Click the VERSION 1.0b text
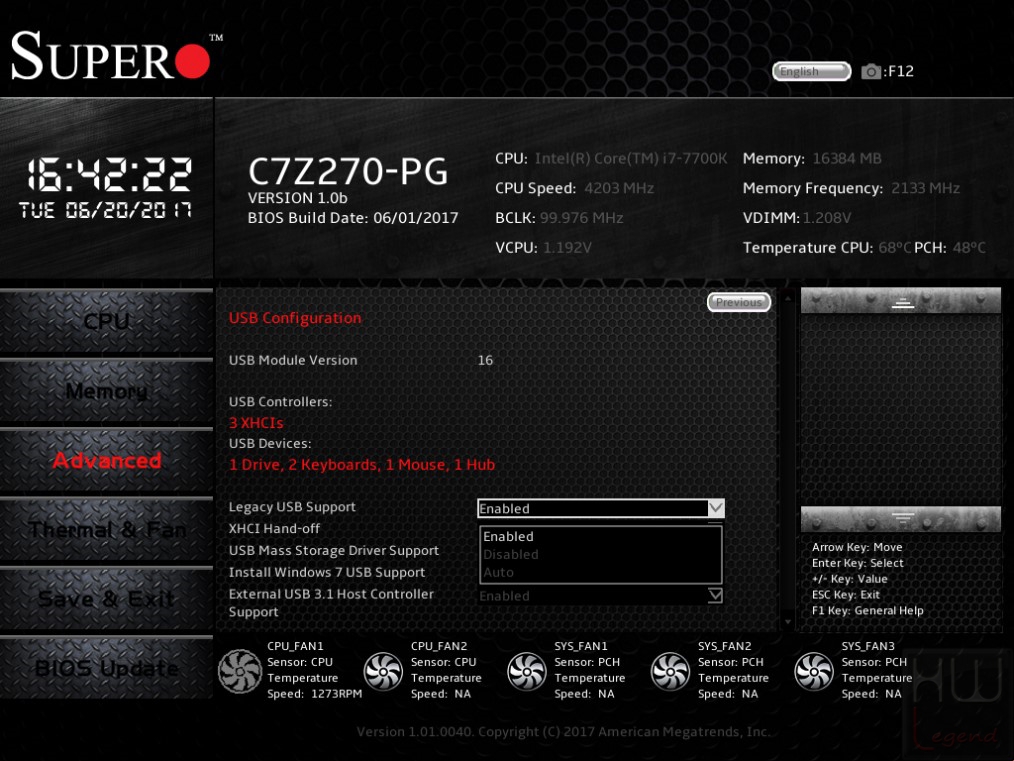This screenshot has height=761, width=1014. (x=297, y=198)
